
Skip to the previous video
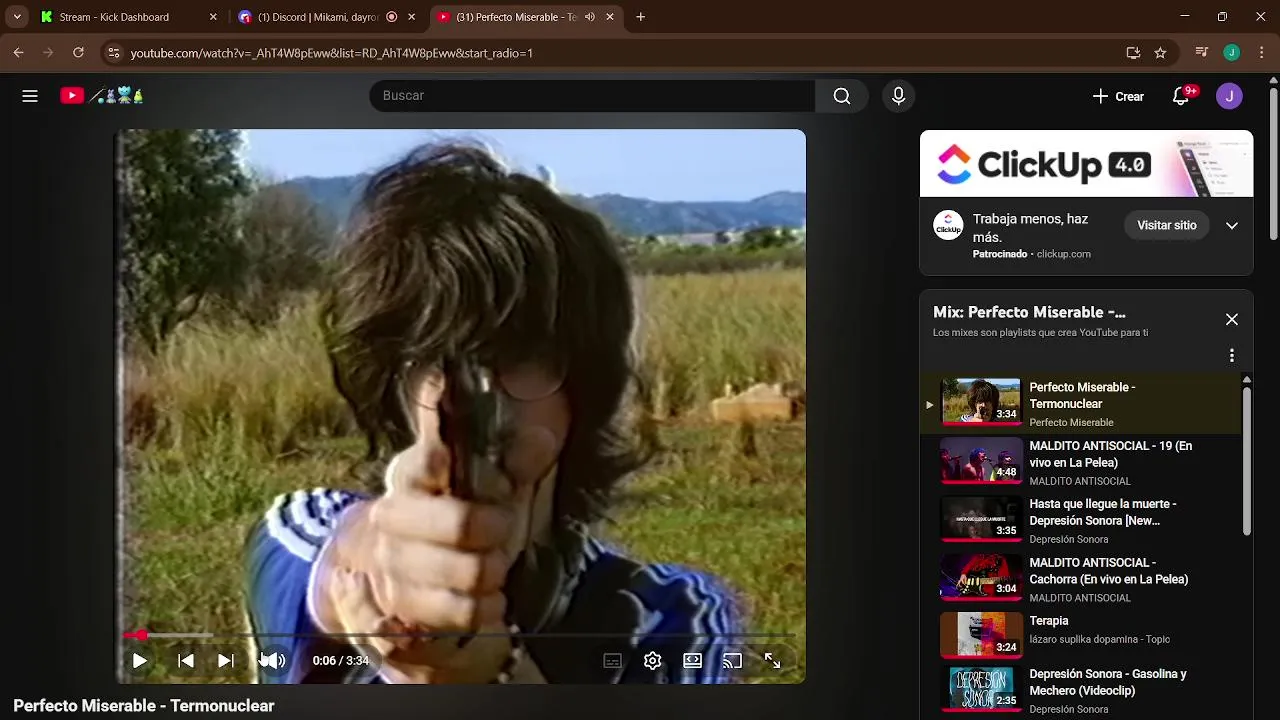pos(186,661)
